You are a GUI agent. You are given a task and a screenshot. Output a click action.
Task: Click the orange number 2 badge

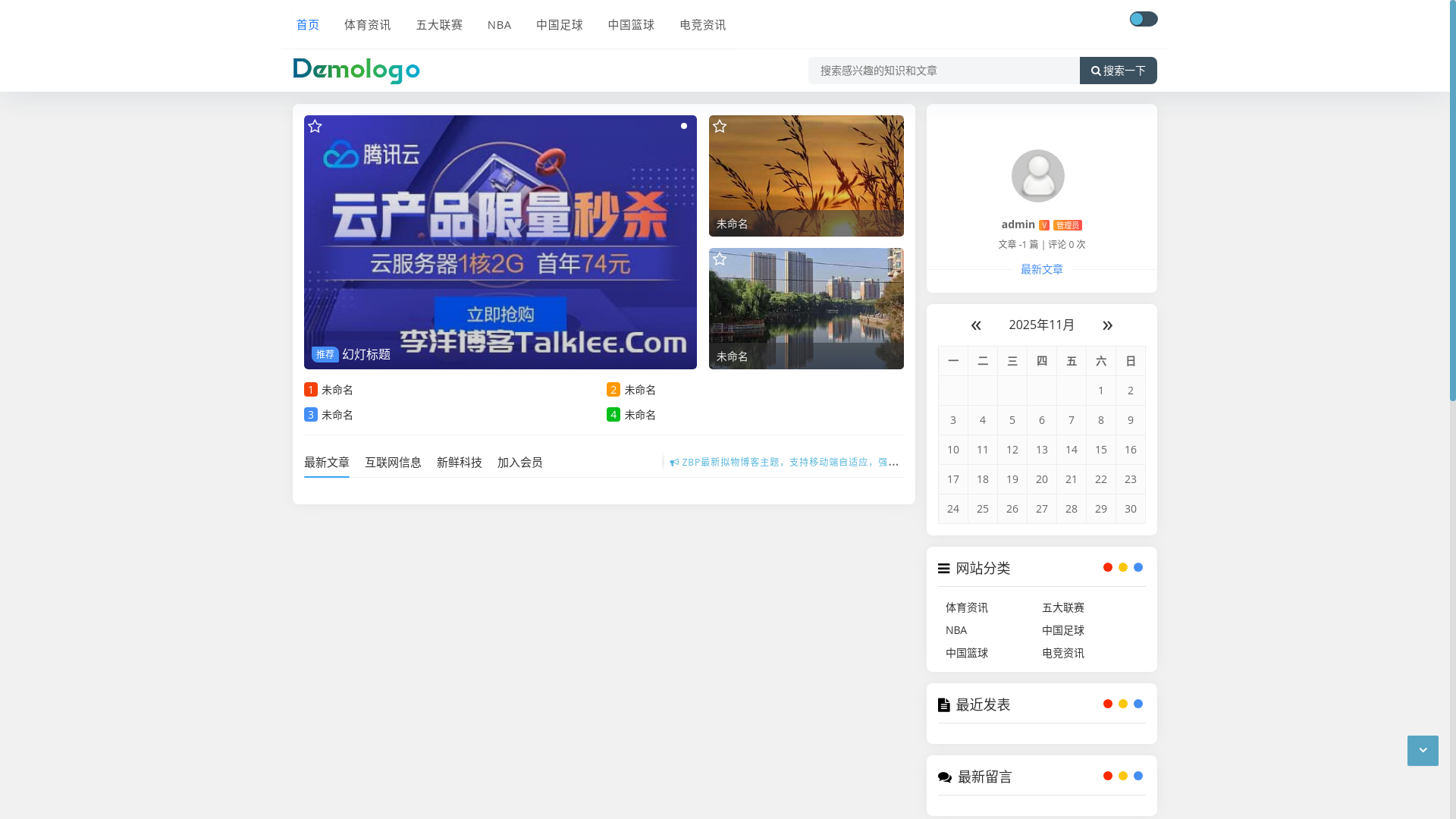click(x=613, y=390)
